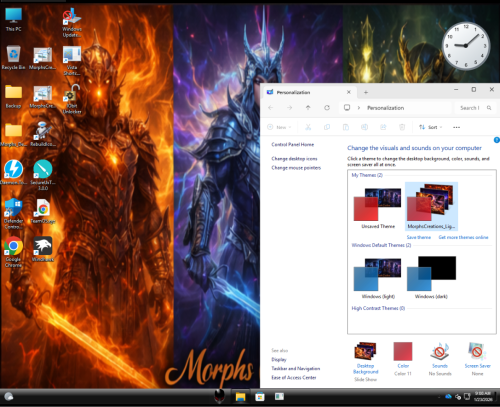The width and height of the screenshot is (500, 407).
Task: Click the Personalization address bar text
Action: pyautogui.click(x=385, y=108)
